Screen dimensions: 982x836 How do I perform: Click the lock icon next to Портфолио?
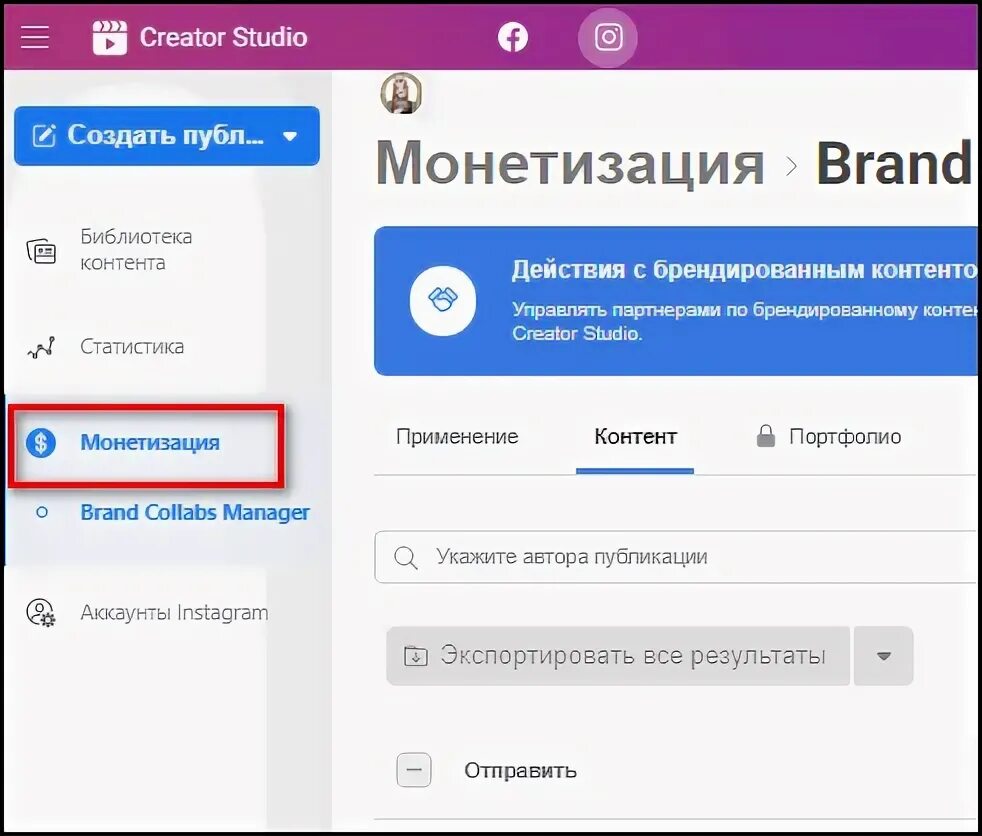click(764, 436)
